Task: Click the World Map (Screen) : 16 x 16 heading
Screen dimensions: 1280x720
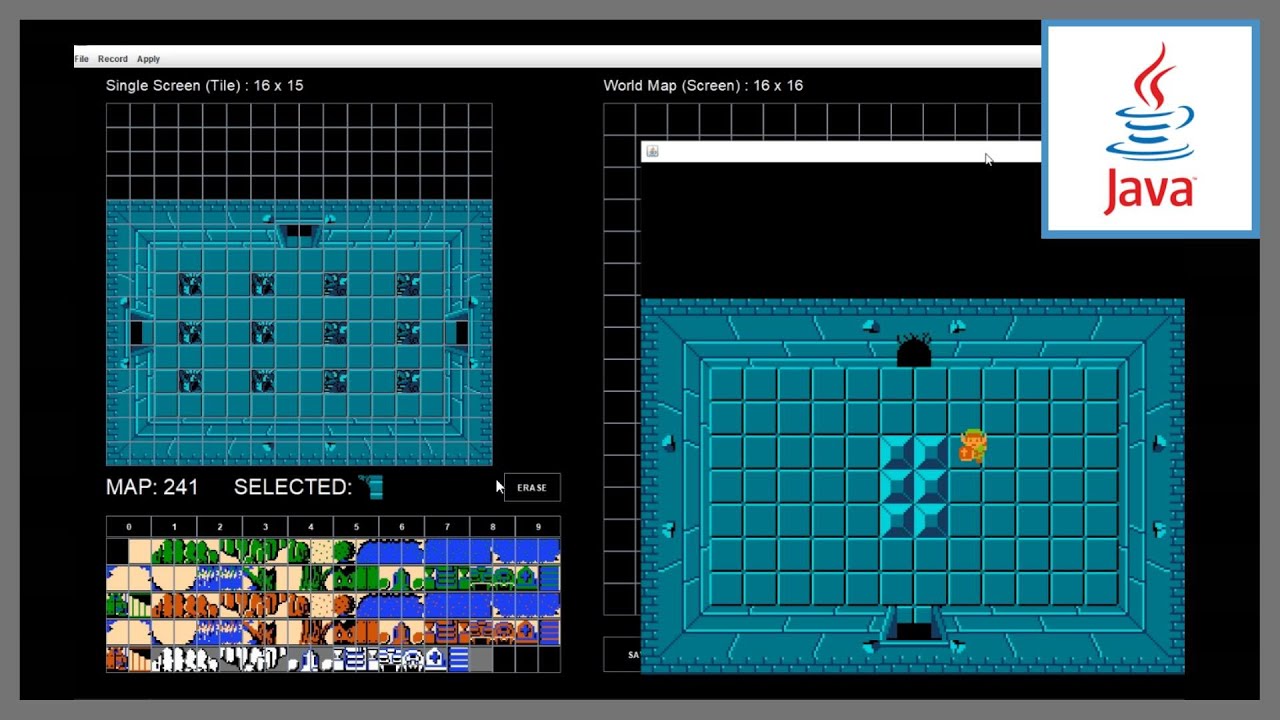Action: (703, 86)
